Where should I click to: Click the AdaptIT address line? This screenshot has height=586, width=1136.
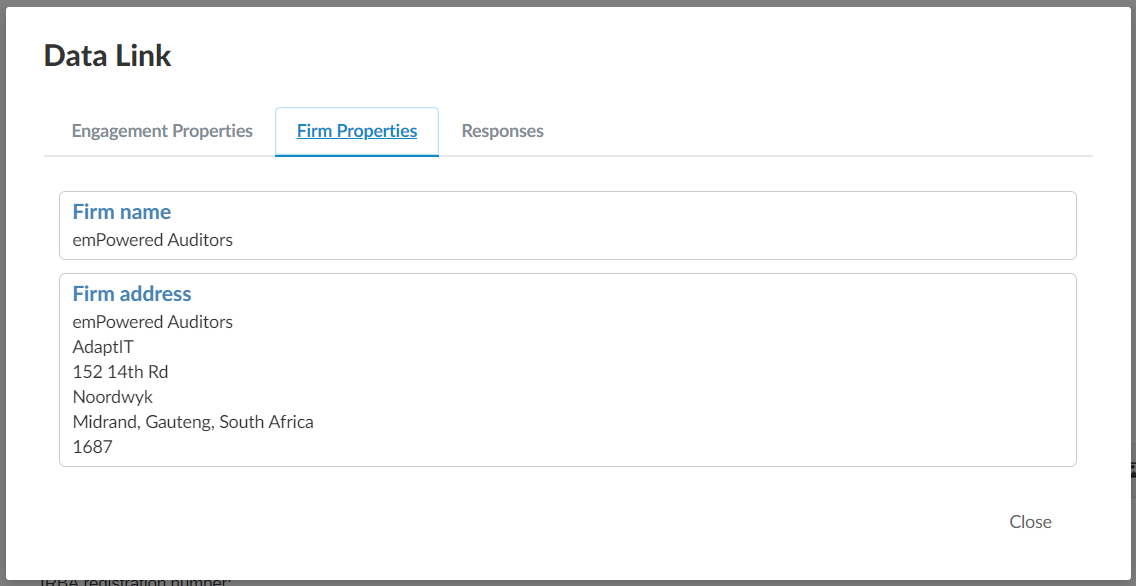(x=103, y=347)
